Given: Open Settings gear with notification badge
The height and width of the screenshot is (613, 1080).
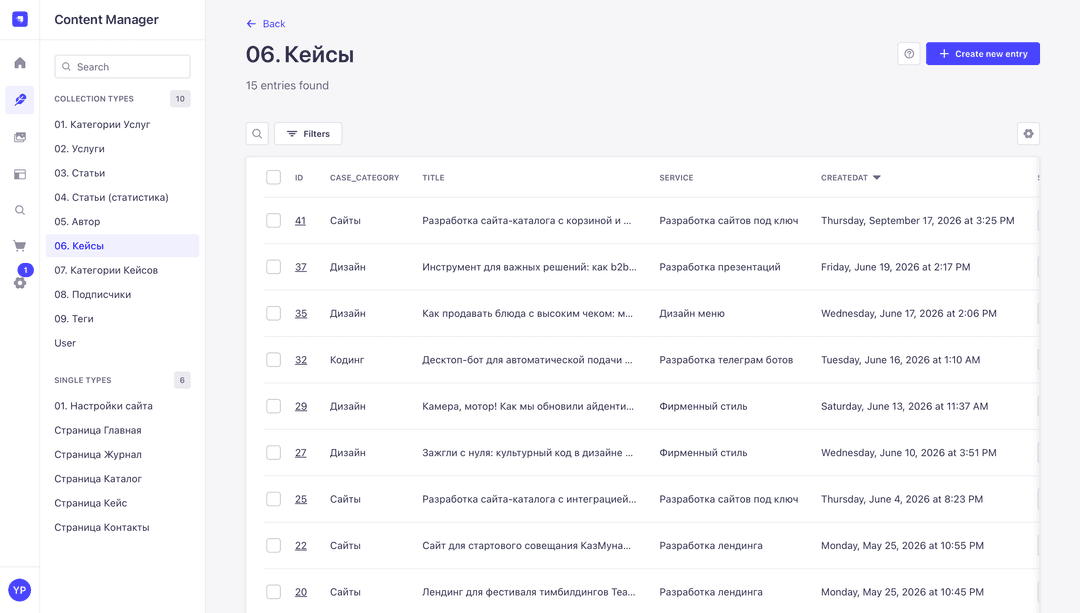Looking at the screenshot, I should coord(20,282).
